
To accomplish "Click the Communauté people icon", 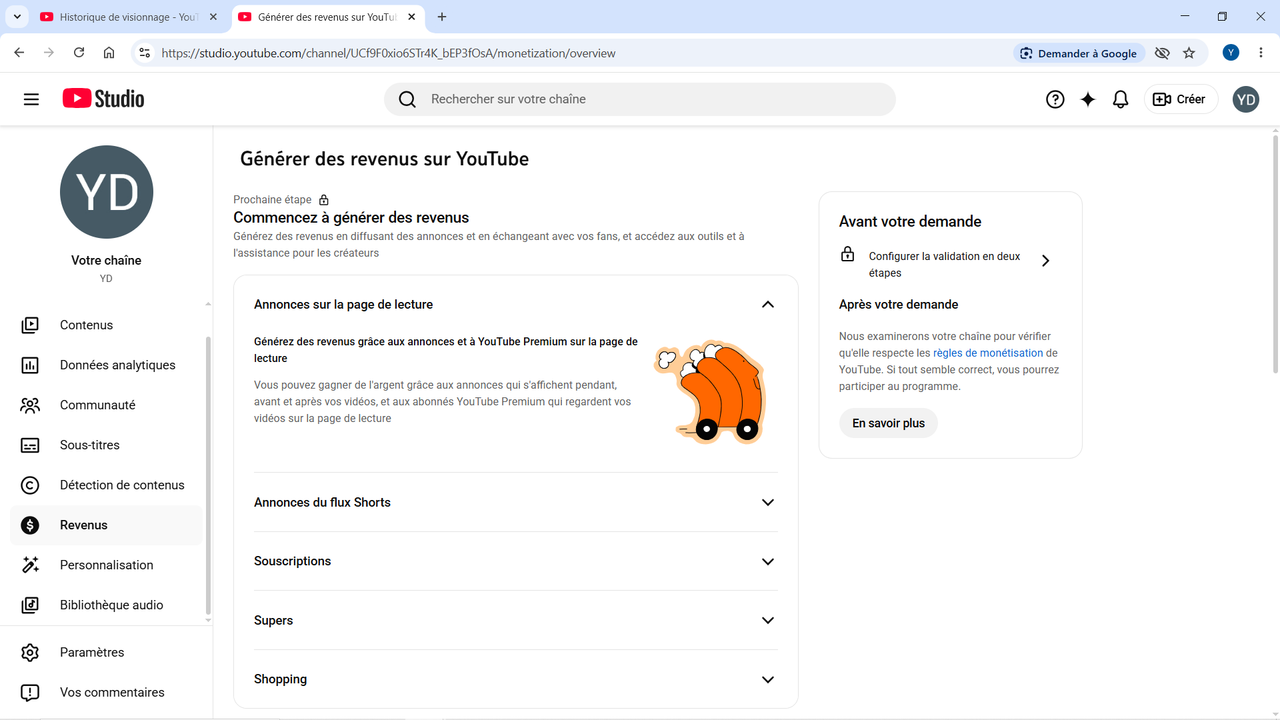I will coord(30,405).
